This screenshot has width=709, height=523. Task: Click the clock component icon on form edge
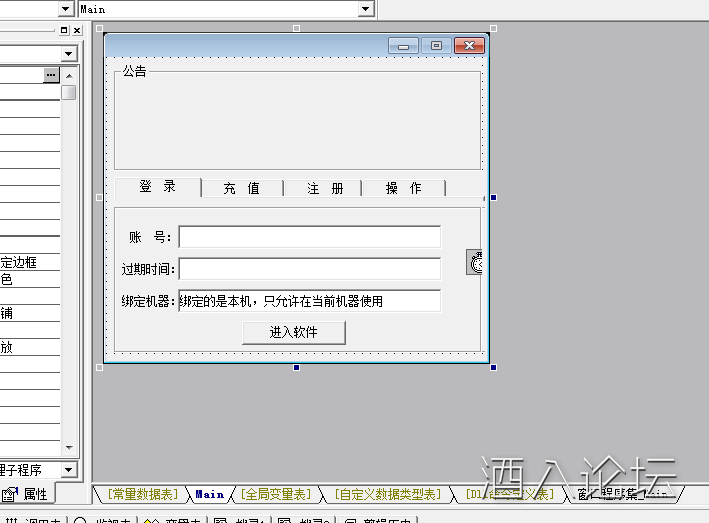point(475,262)
